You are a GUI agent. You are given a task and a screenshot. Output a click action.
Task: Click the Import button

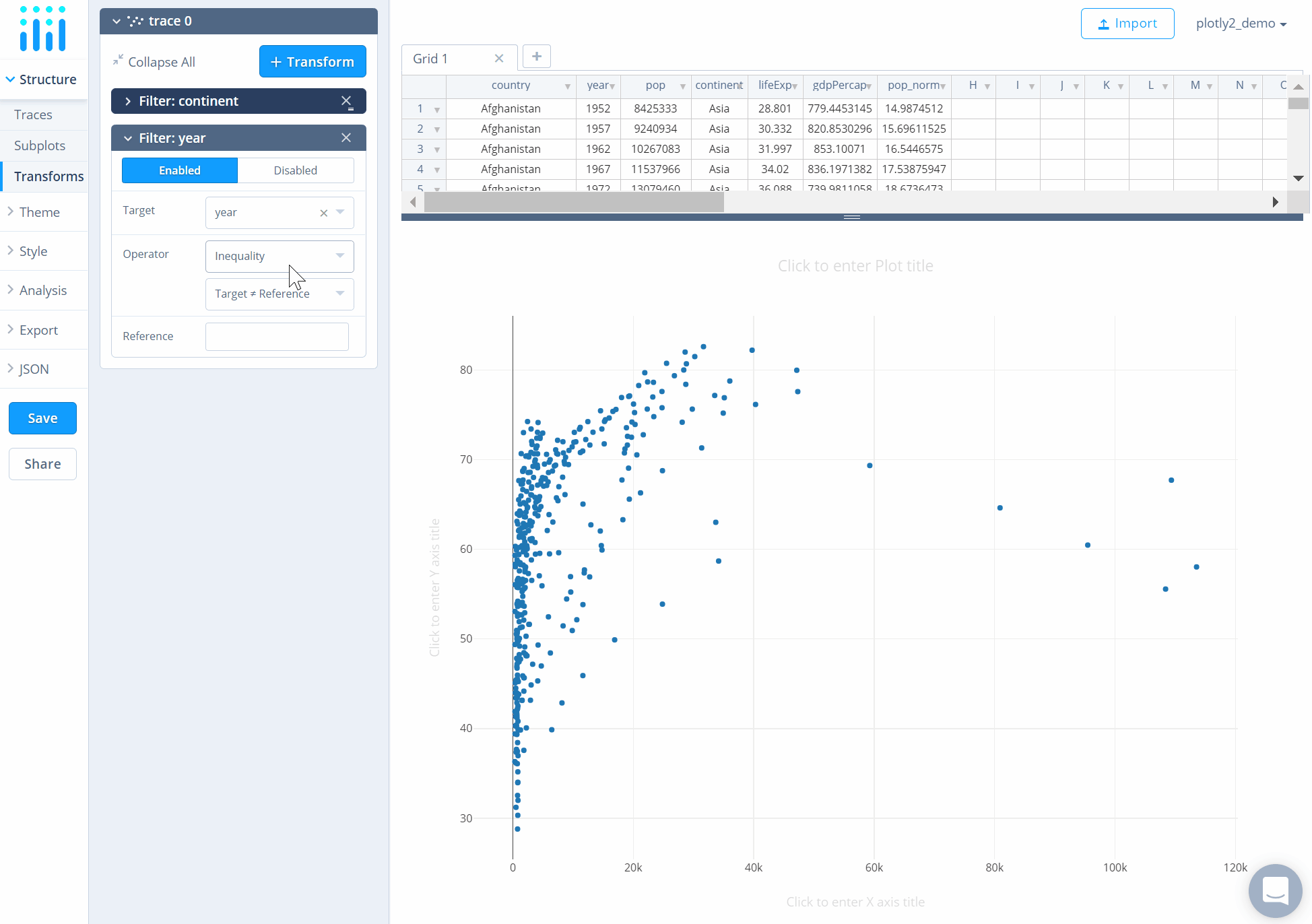(1127, 24)
